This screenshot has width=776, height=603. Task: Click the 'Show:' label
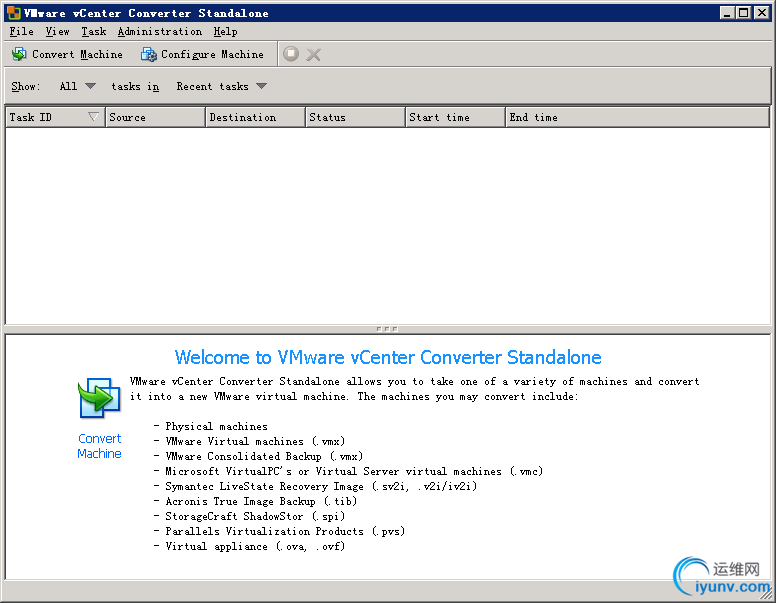tap(25, 86)
